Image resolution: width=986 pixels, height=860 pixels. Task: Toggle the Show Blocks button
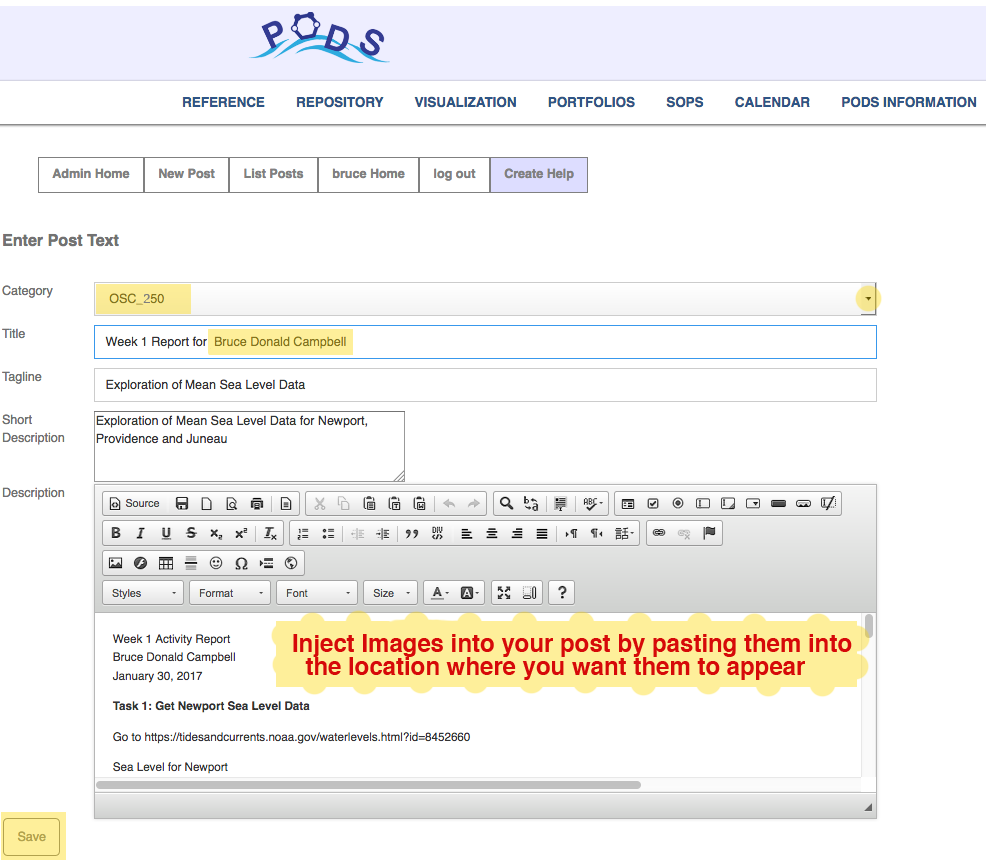(x=530, y=593)
